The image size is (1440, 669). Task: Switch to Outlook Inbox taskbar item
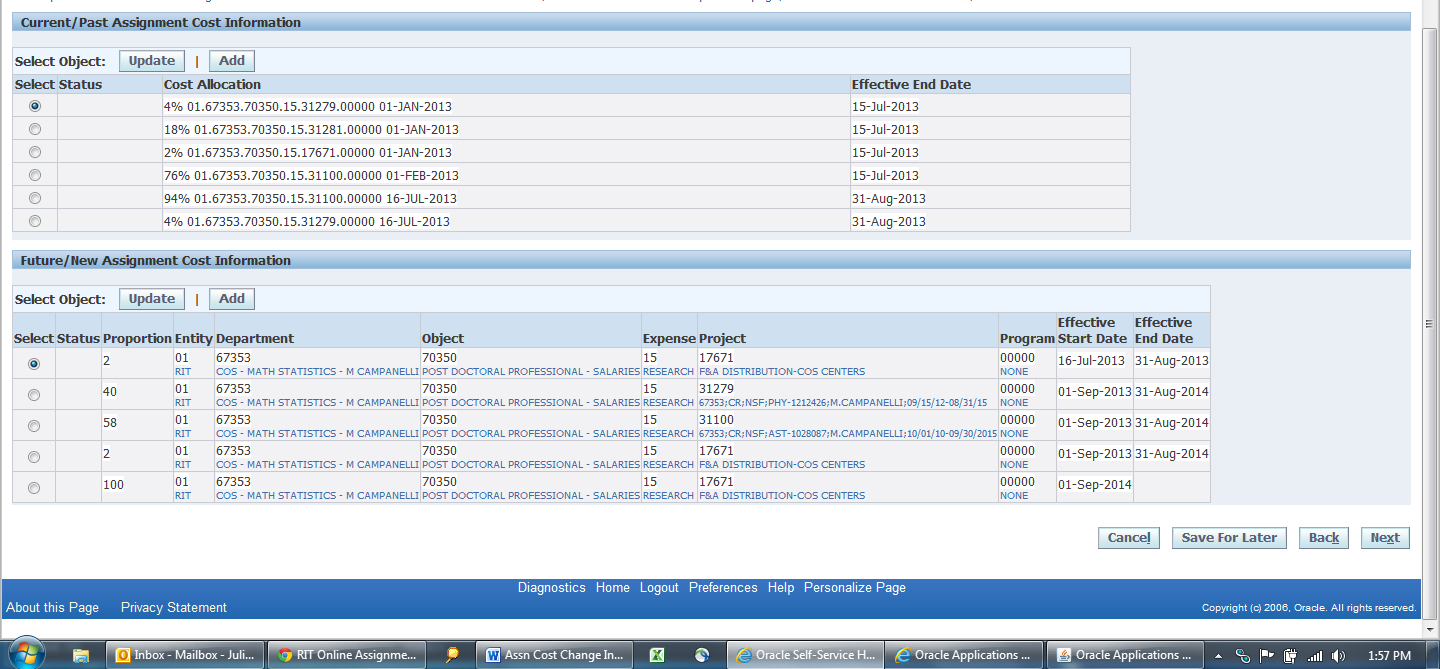click(x=187, y=655)
